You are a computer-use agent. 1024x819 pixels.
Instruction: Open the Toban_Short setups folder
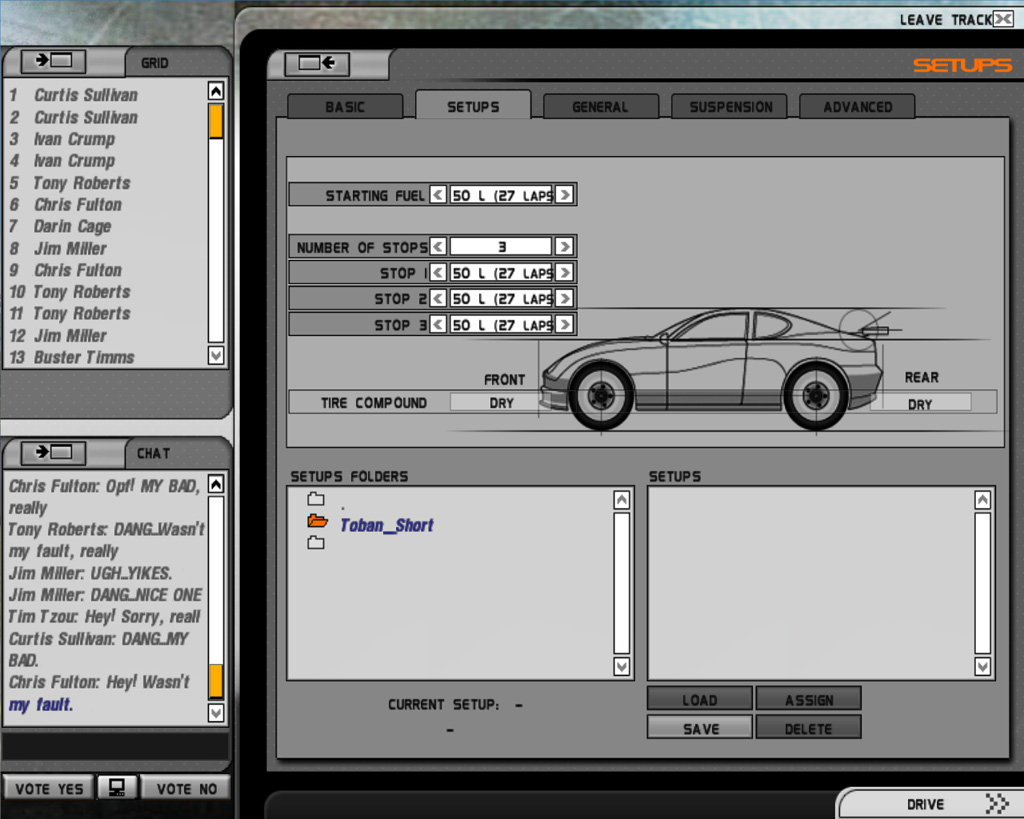[386, 525]
